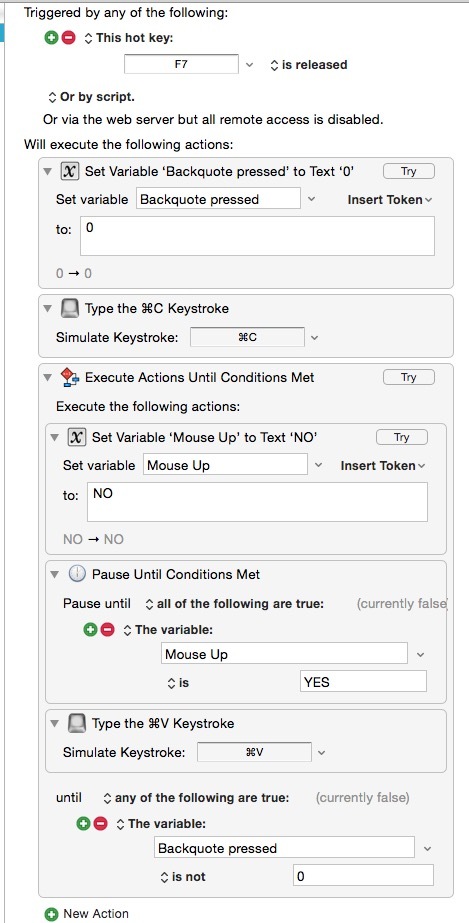Click the YES value field for Mouse Up

point(363,682)
